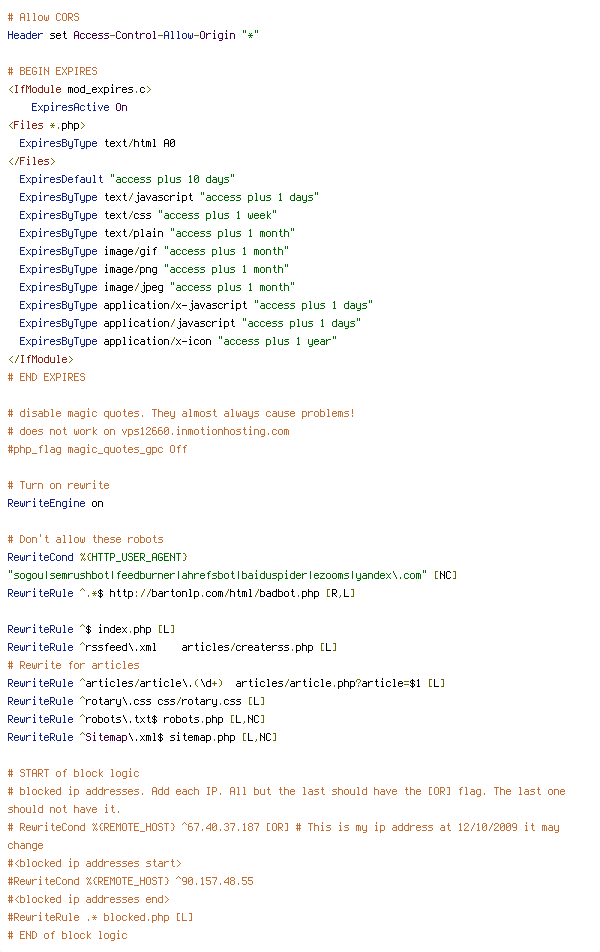This screenshot has width=600, height=952.
Task: Click the 'Header' keyword on CORS line
Action: tap(25, 35)
